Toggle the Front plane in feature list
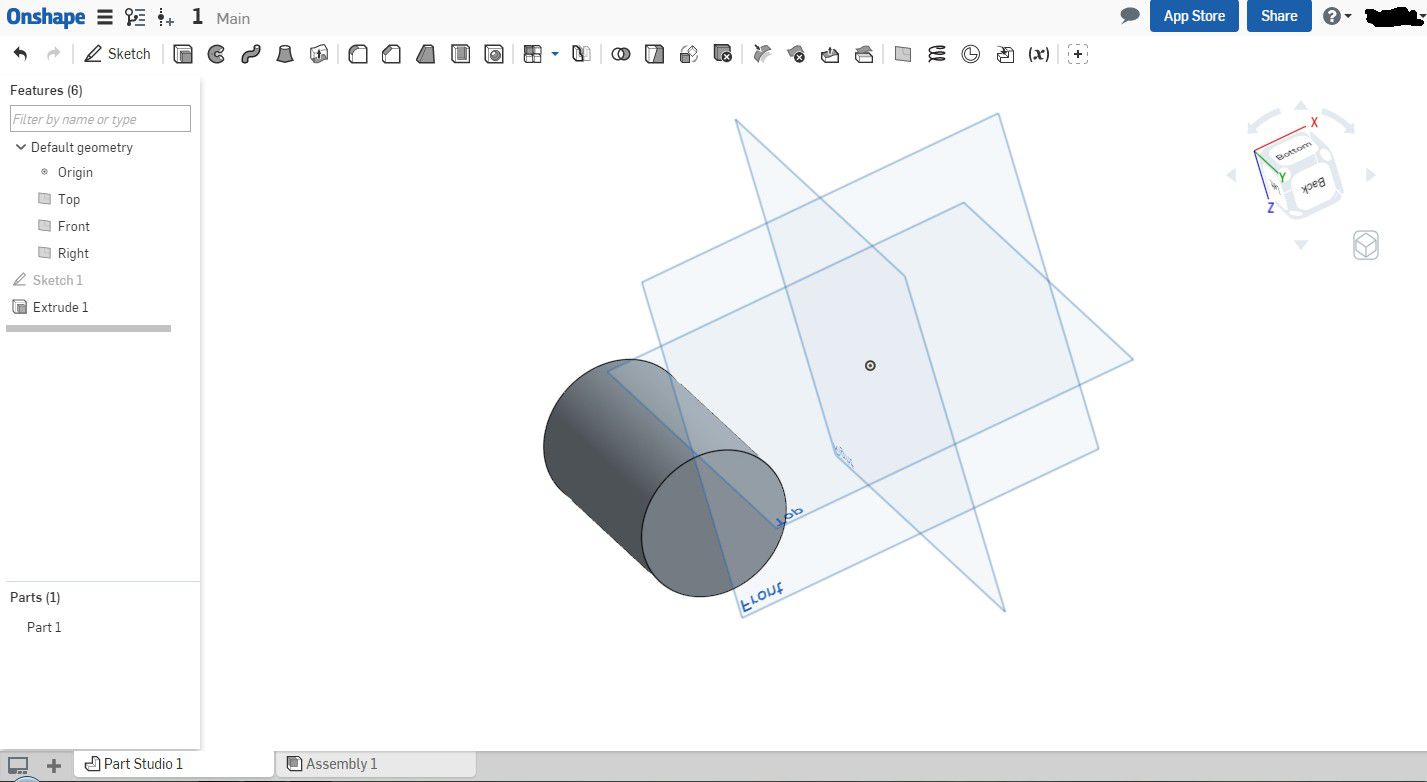The height and width of the screenshot is (782, 1427). click(x=44, y=226)
